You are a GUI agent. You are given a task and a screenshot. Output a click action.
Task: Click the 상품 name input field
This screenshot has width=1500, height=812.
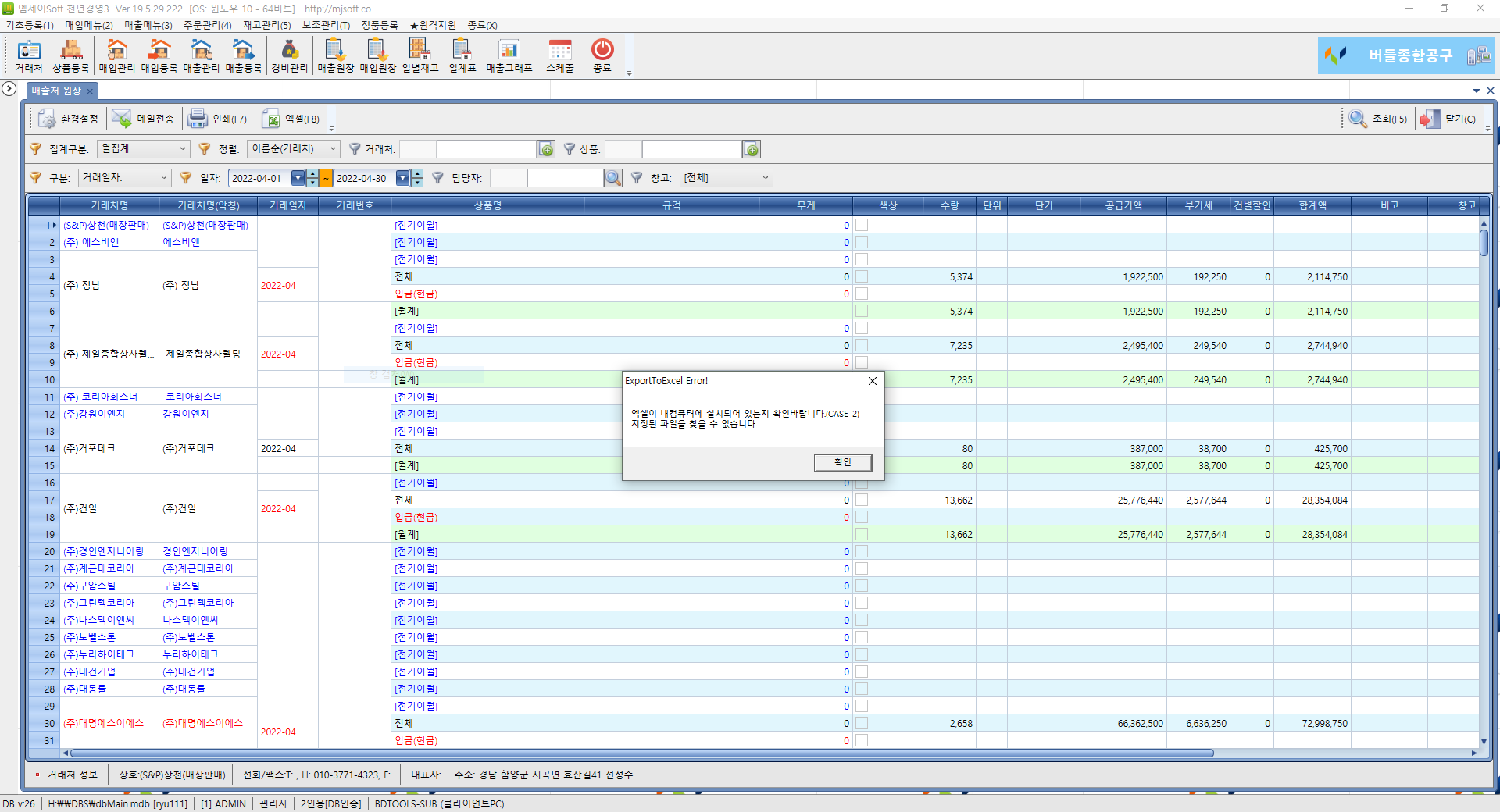[691, 148]
